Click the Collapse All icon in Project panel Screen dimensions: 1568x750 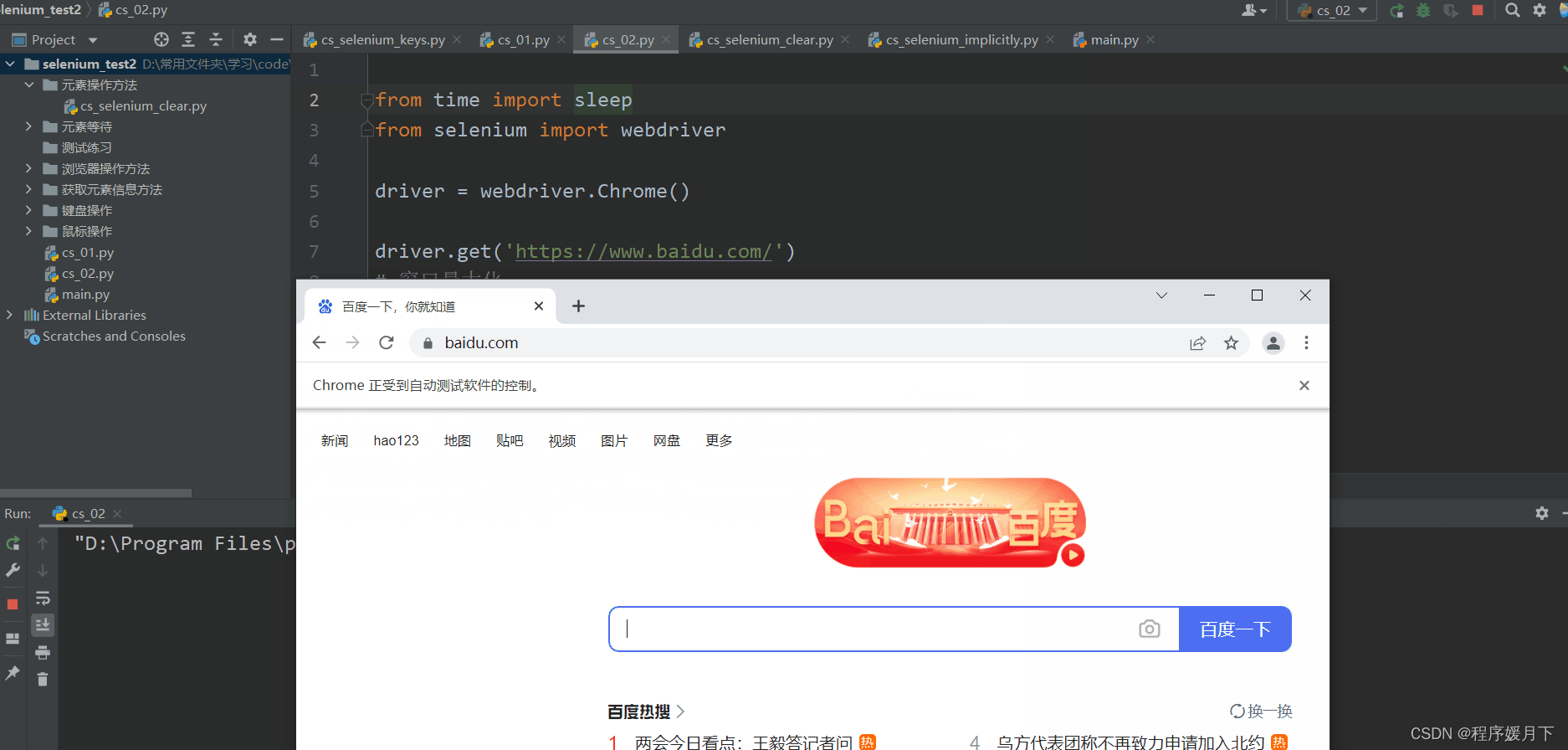coord(216,39)
